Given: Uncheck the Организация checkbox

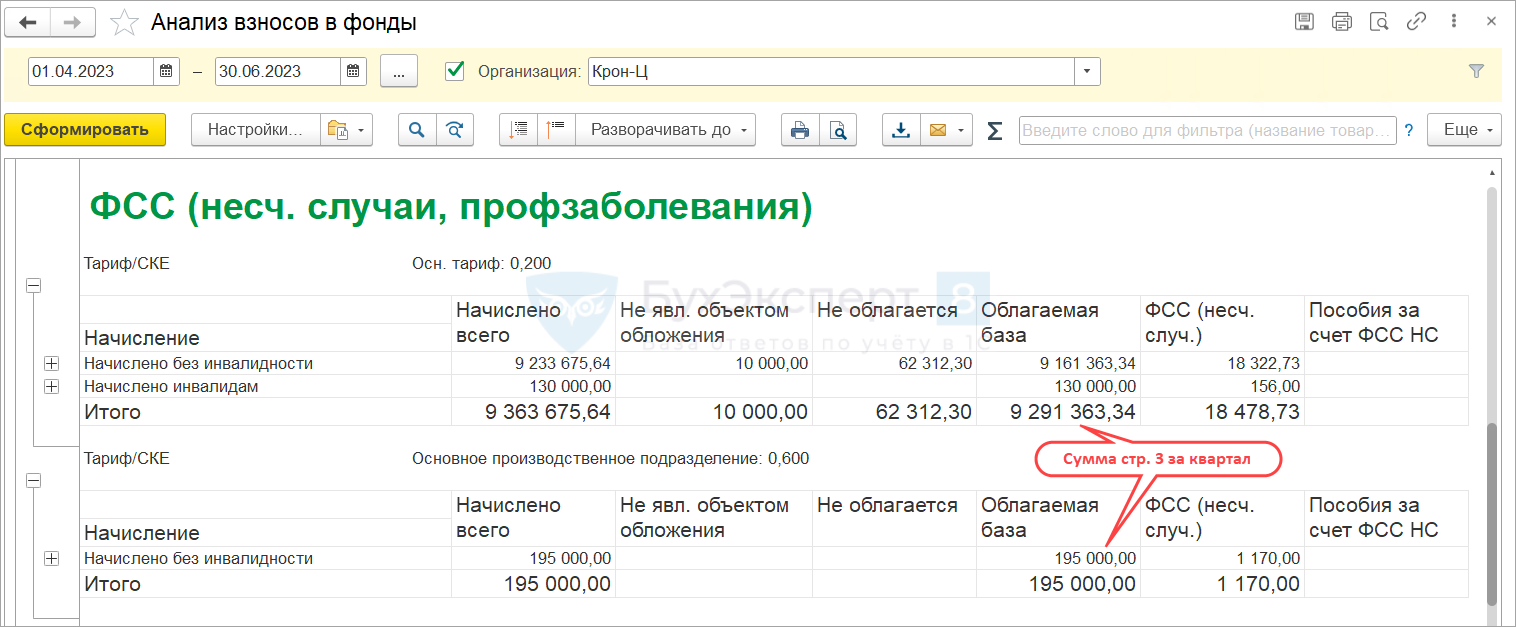Looking at the screenshot, I should point(456,71).
